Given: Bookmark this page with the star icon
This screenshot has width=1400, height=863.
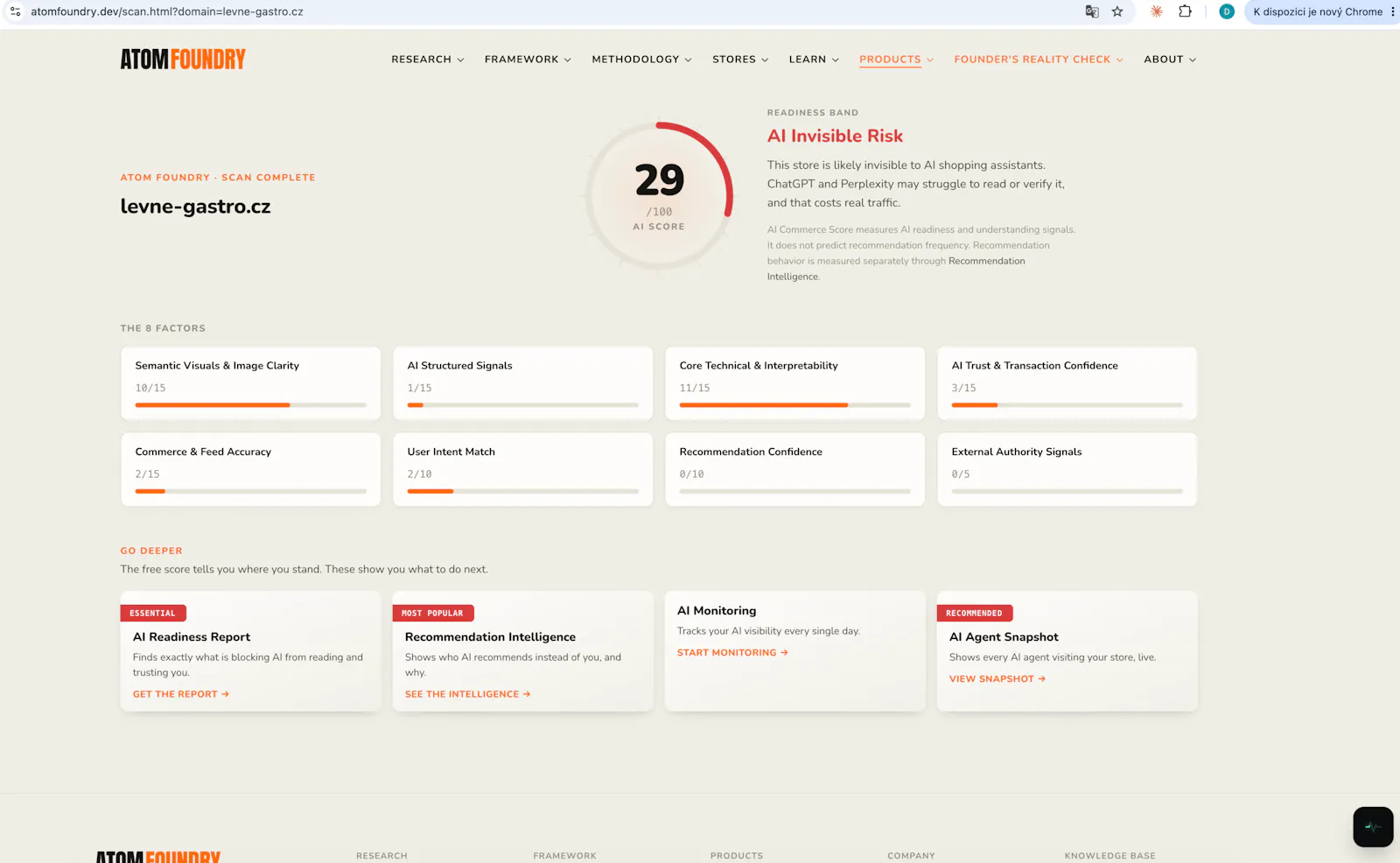Looking at the screenshot, I should (x=1117, y=11).
